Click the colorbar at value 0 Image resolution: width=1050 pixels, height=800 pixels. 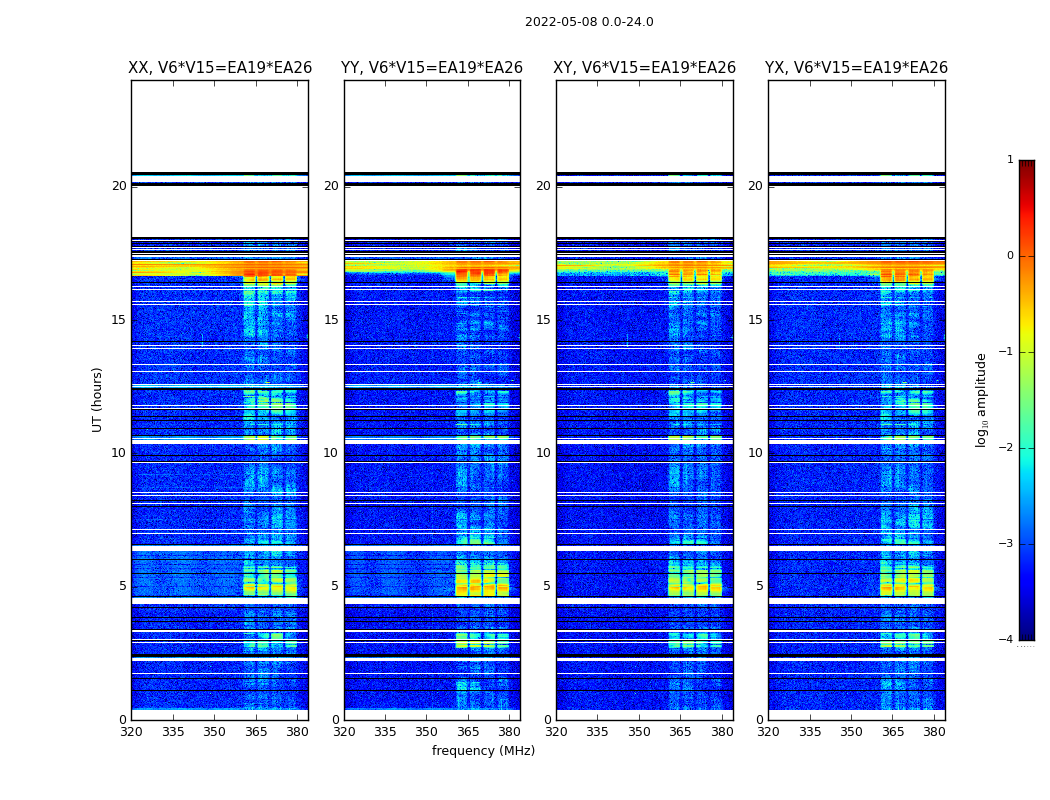[x=1027, y=256]
